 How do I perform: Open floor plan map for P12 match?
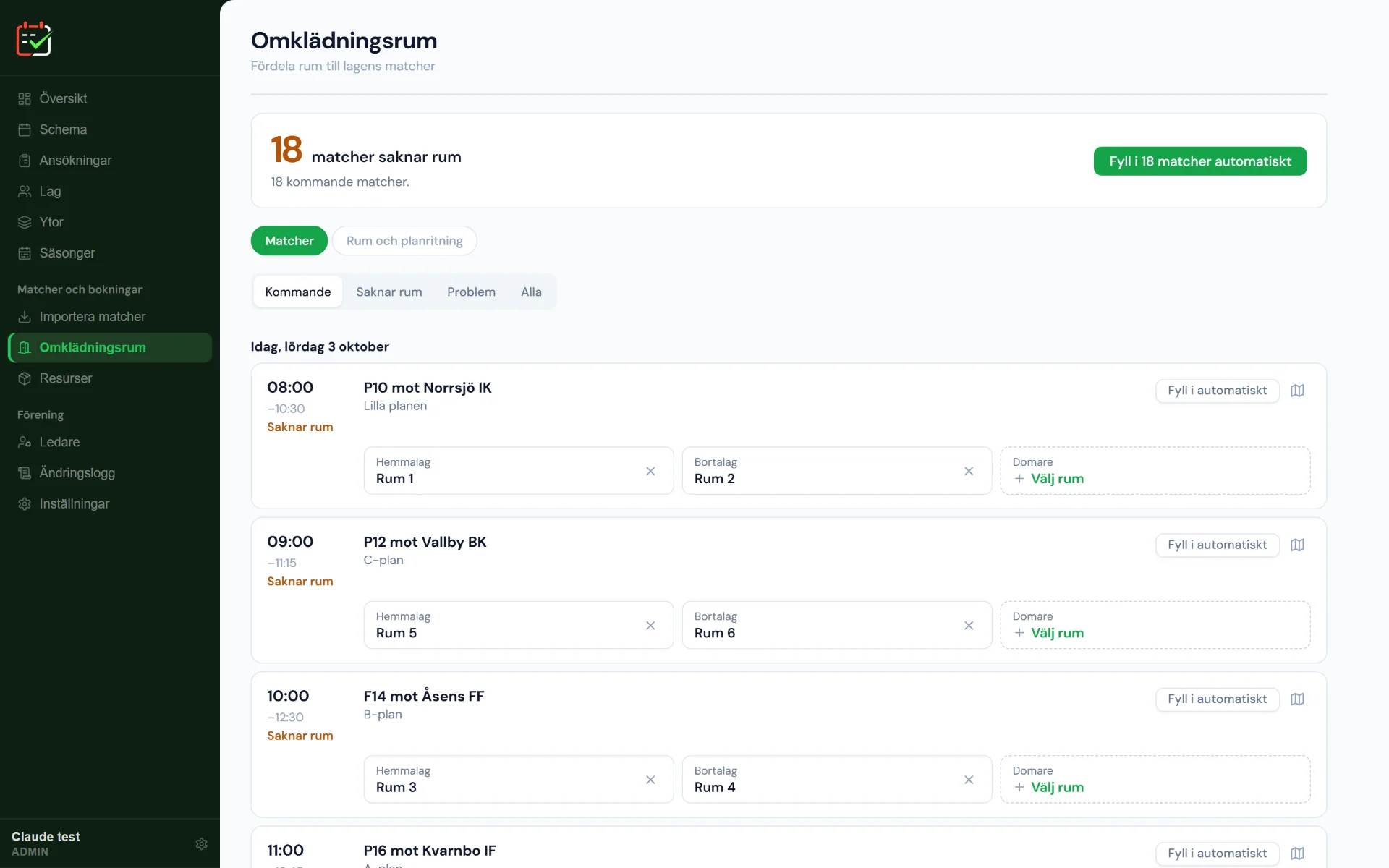[x=1297, y=545]
